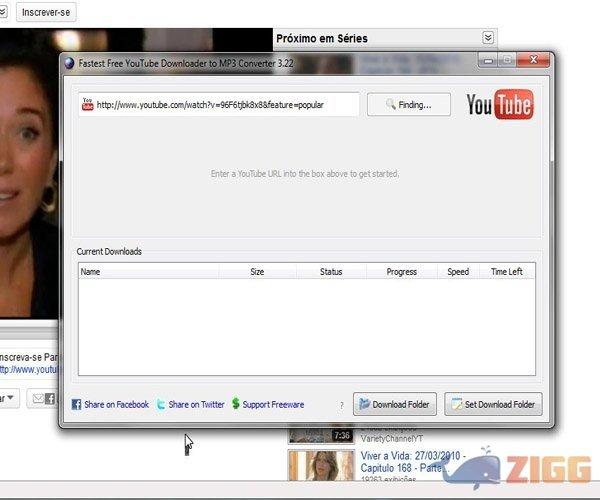Click the Twitter bird icon
The image size is (600, 500).
pos(160,405)
